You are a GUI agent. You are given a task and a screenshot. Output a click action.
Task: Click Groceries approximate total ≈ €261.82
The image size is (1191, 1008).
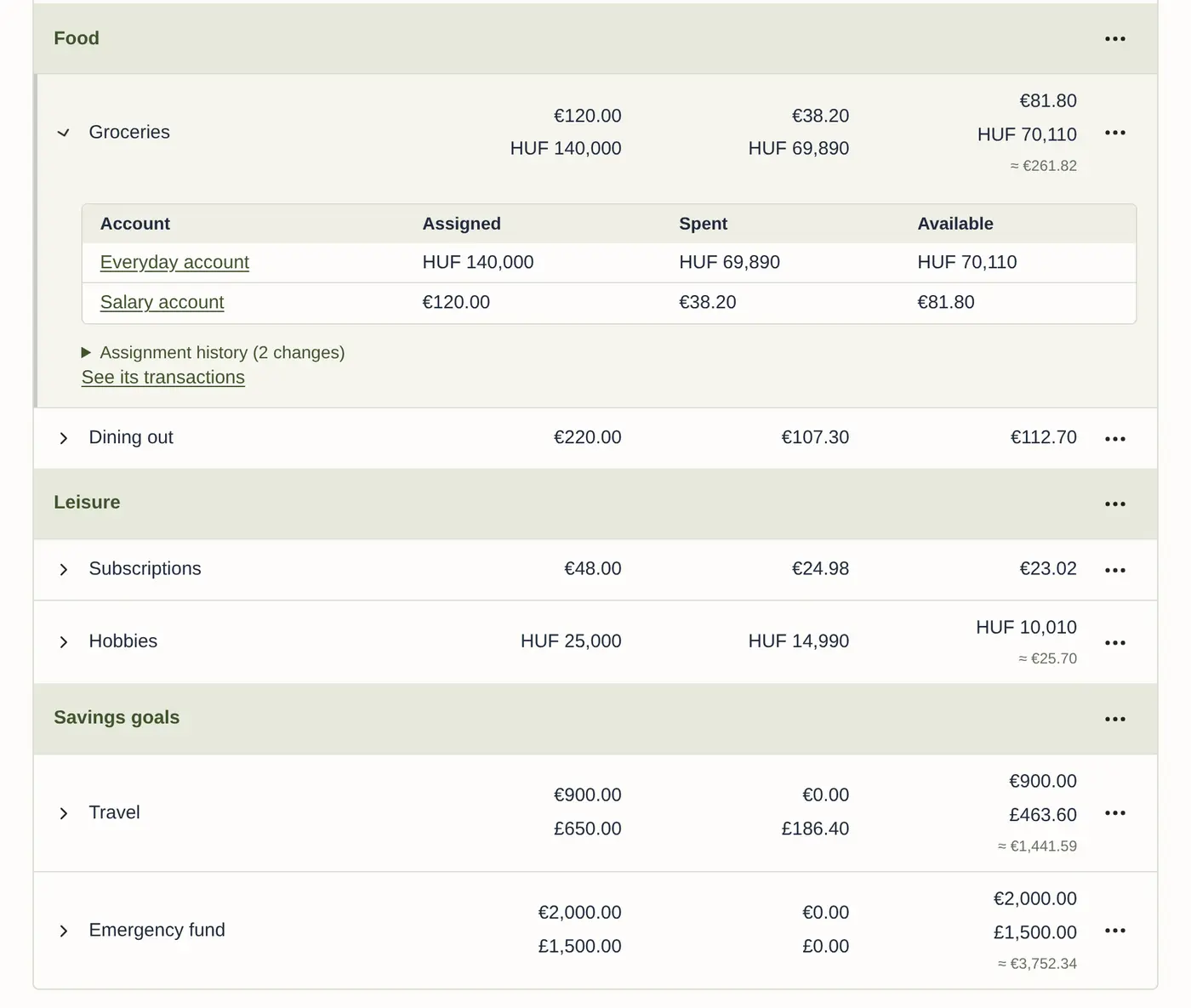pyautogui.click(x=1044, y=166)
